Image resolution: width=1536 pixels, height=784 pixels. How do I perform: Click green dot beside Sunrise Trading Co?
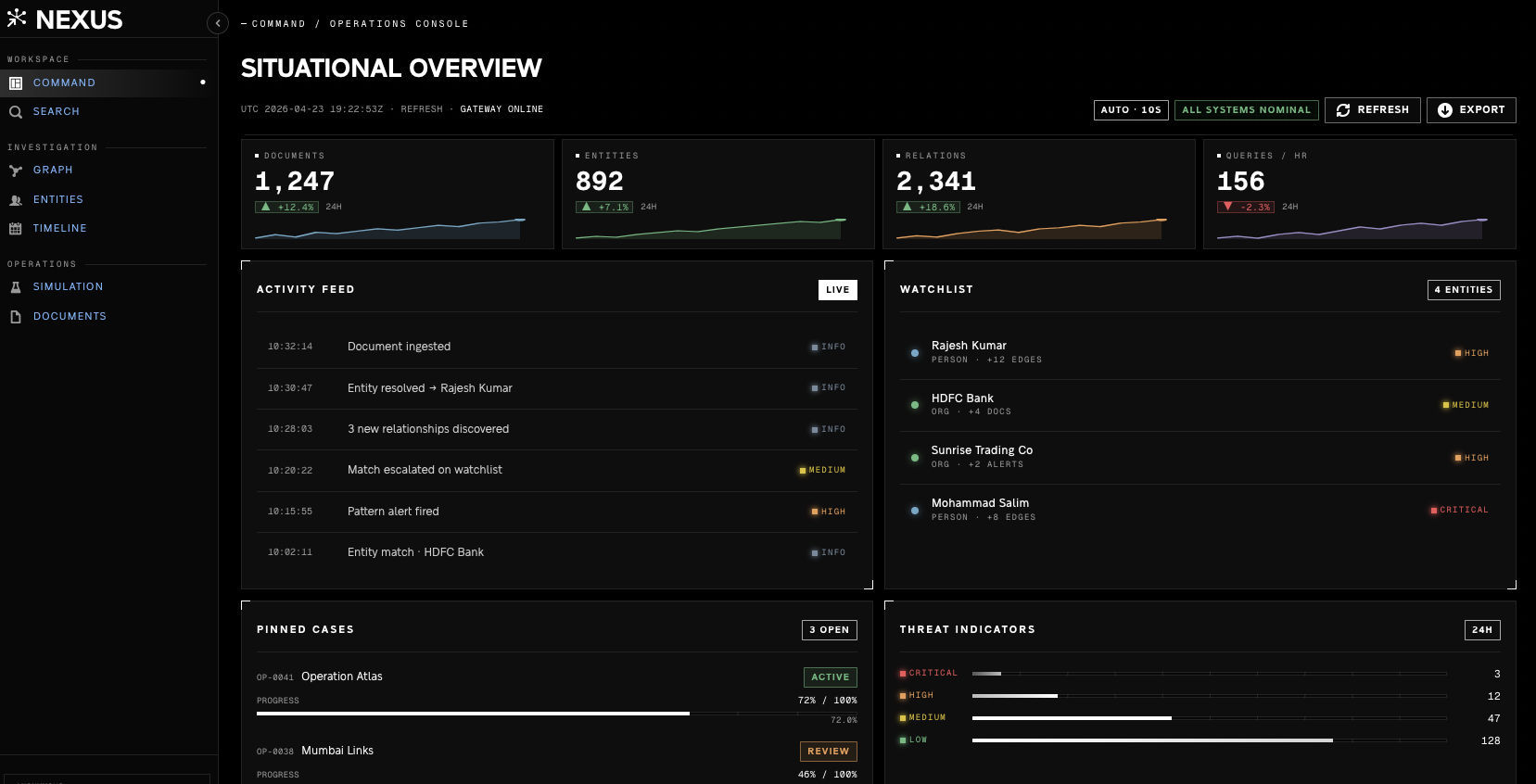pos(915,458)
